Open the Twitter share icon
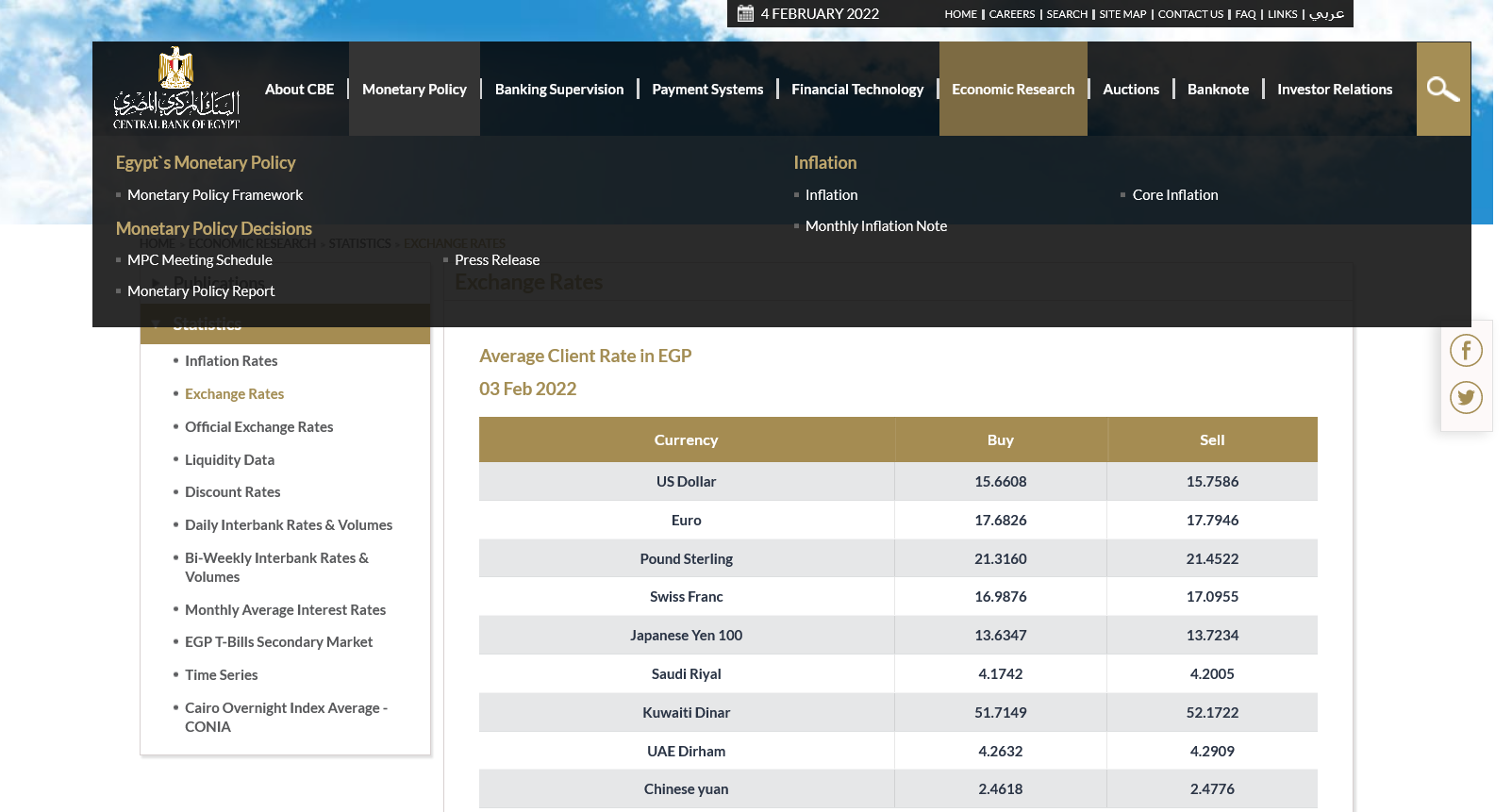Image resolution: width=1512 pixels, height=812 pixels. 1466,397
